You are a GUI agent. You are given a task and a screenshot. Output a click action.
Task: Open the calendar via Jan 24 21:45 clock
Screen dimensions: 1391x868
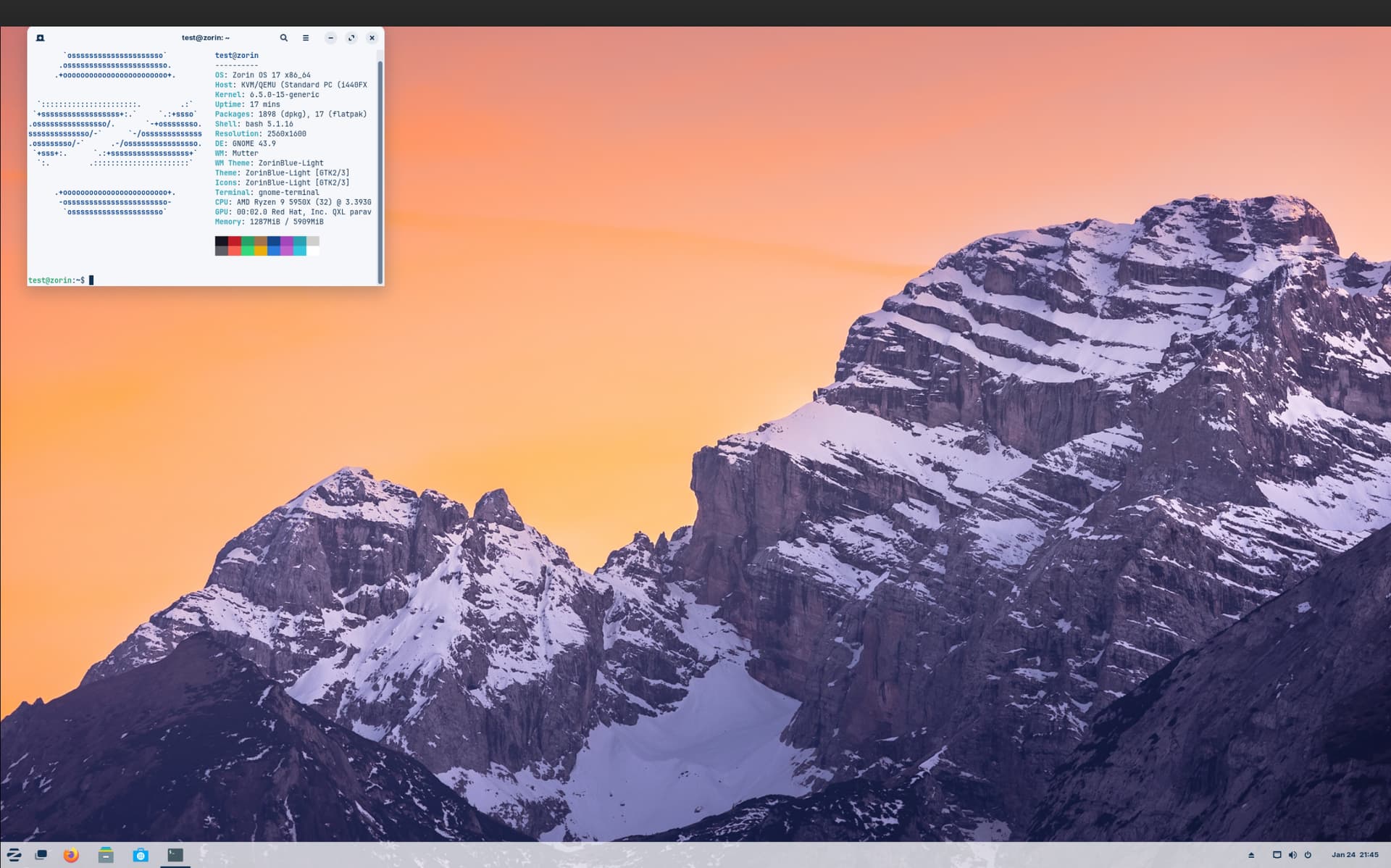coord(1354,855)
